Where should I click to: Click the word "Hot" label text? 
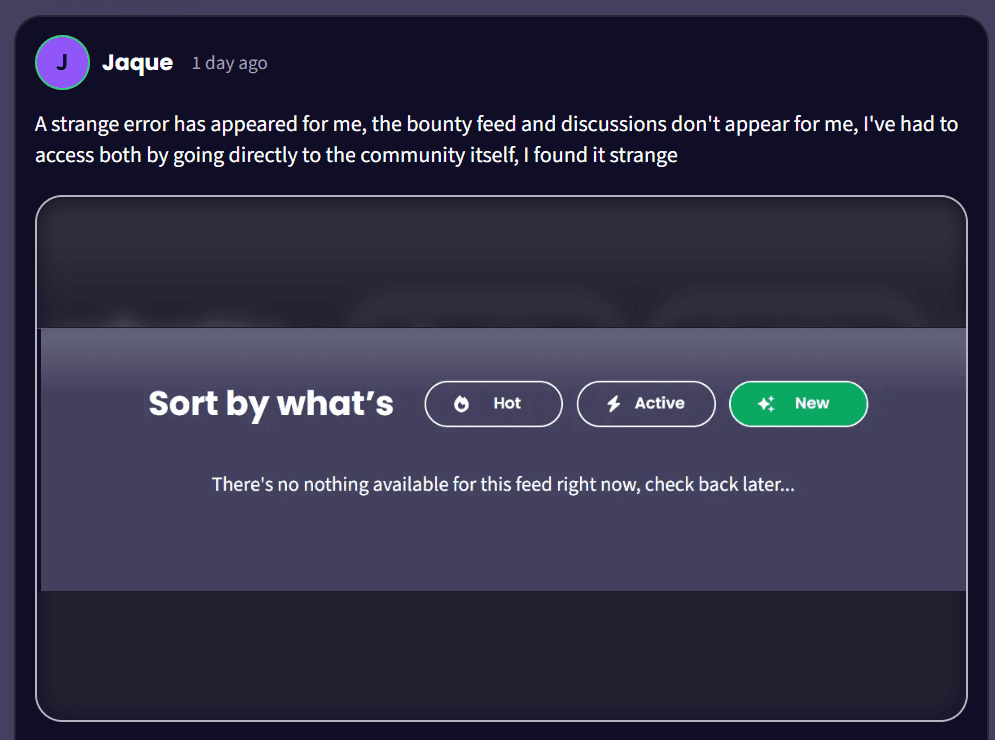point(507,404)
